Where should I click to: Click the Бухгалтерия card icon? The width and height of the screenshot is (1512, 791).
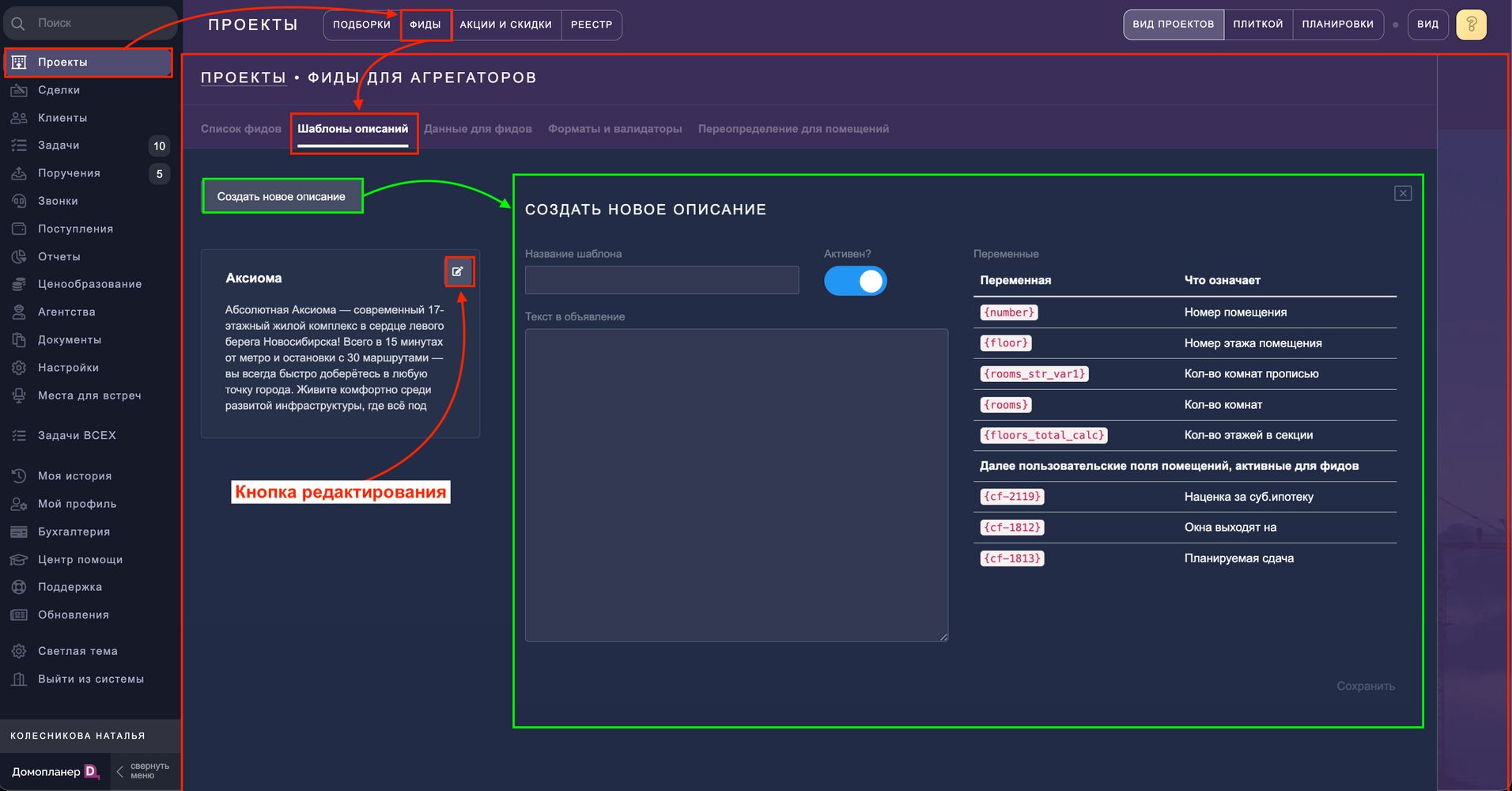[19, 532]
